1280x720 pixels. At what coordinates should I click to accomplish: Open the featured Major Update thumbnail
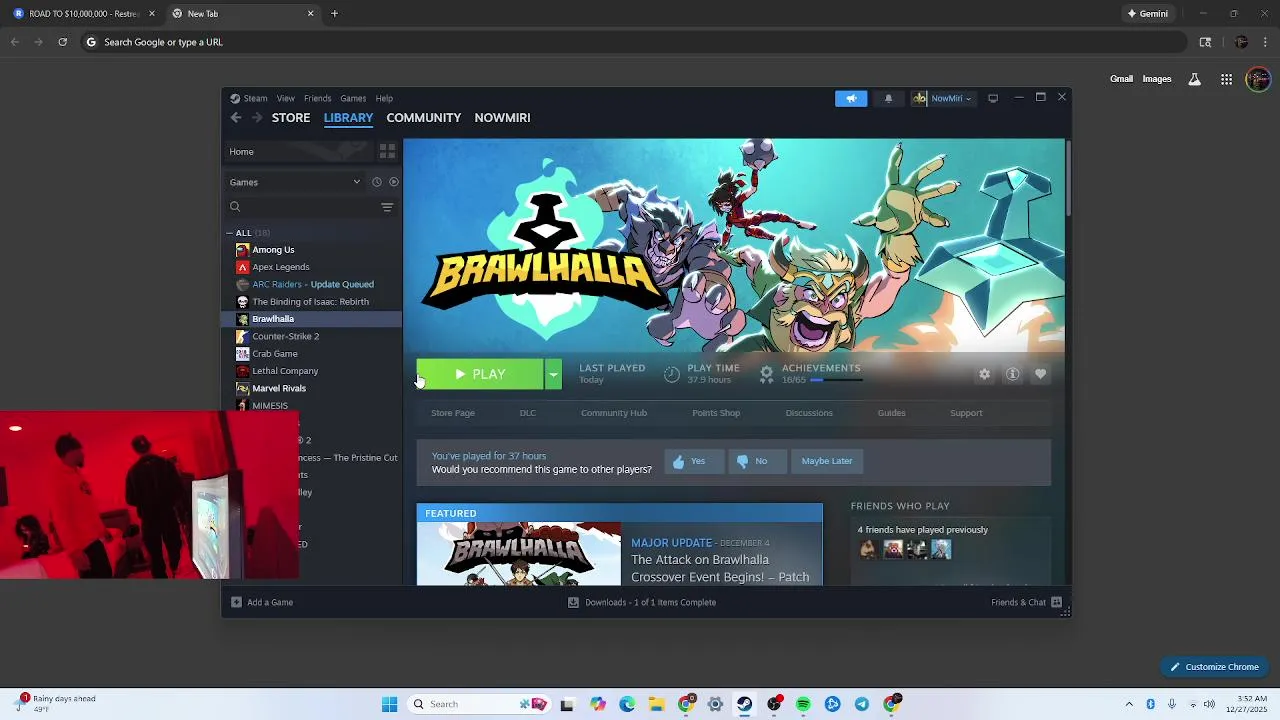point(519,554)
